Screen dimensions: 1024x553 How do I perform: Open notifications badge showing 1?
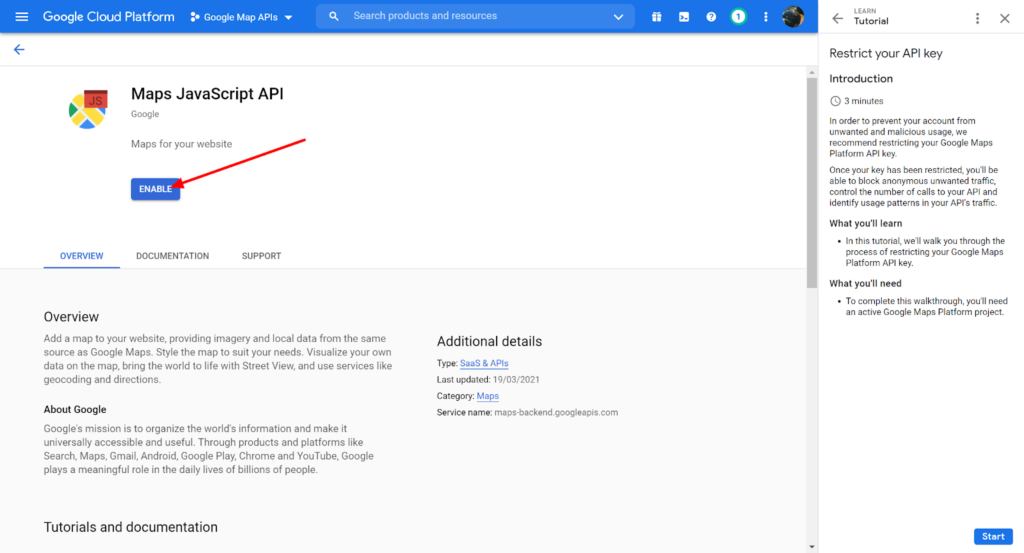click(x=738, y=17)
